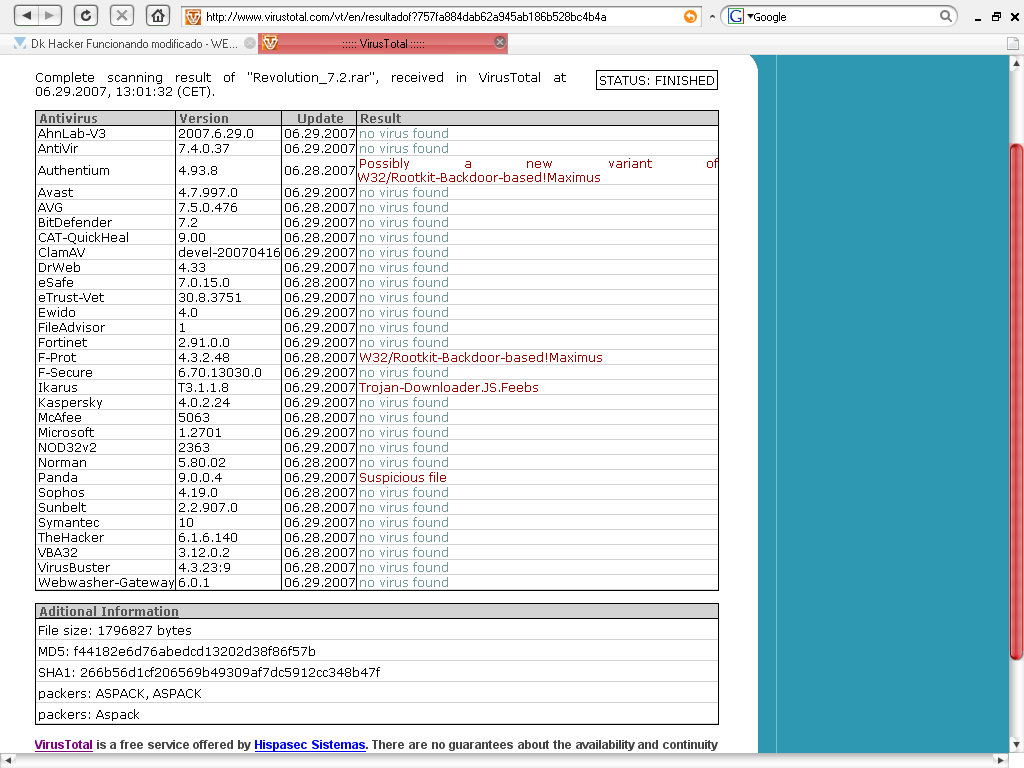Click the scroll down arrow
Viewport: 1024px width, 768px height.
point(1016,744)
